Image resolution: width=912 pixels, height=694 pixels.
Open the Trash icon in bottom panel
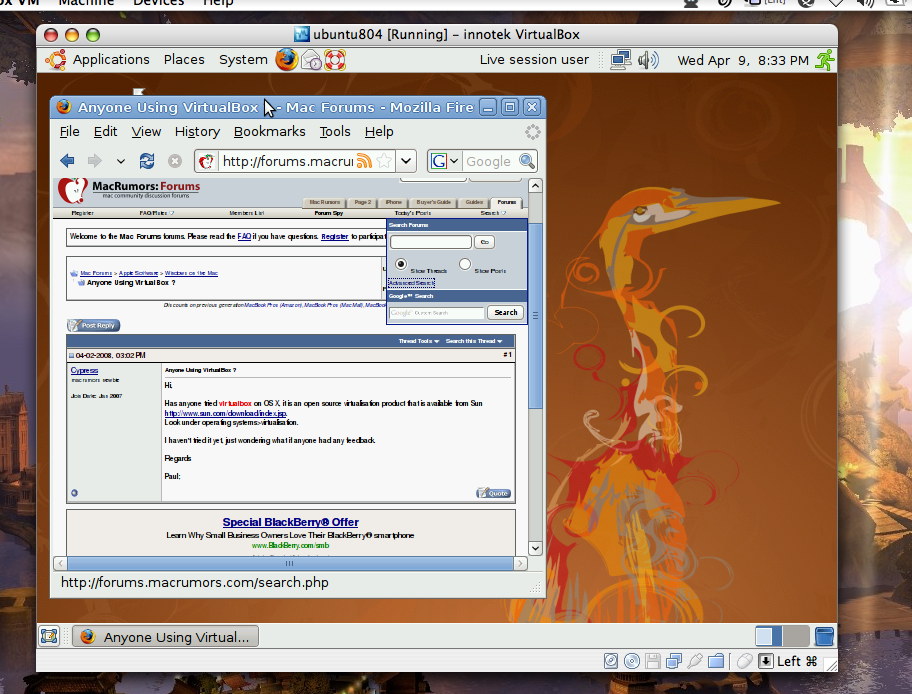pyautogui.click(x=824, y=636)
